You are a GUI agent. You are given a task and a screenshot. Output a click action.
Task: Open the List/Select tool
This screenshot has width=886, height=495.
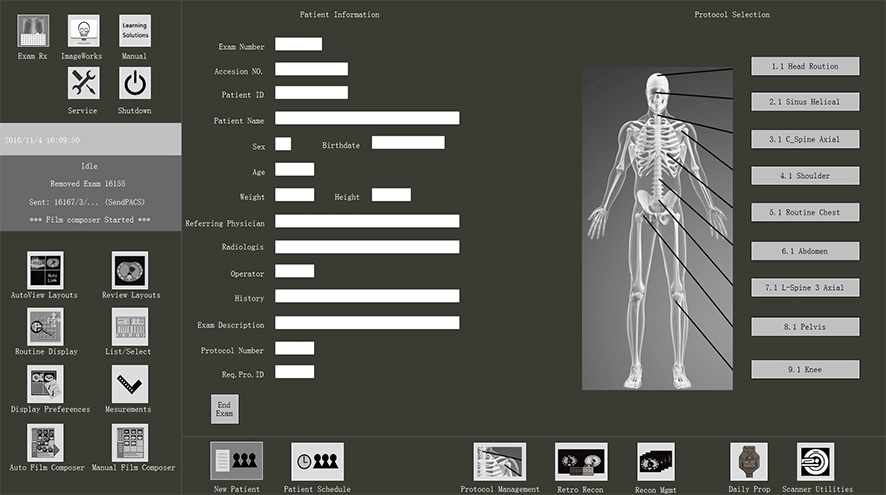click(130, 327)
